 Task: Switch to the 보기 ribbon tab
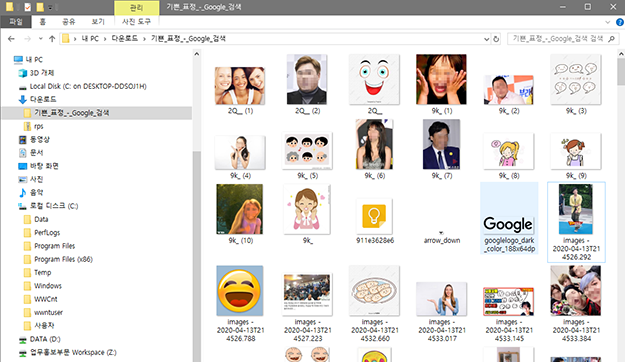pos(98,22)
